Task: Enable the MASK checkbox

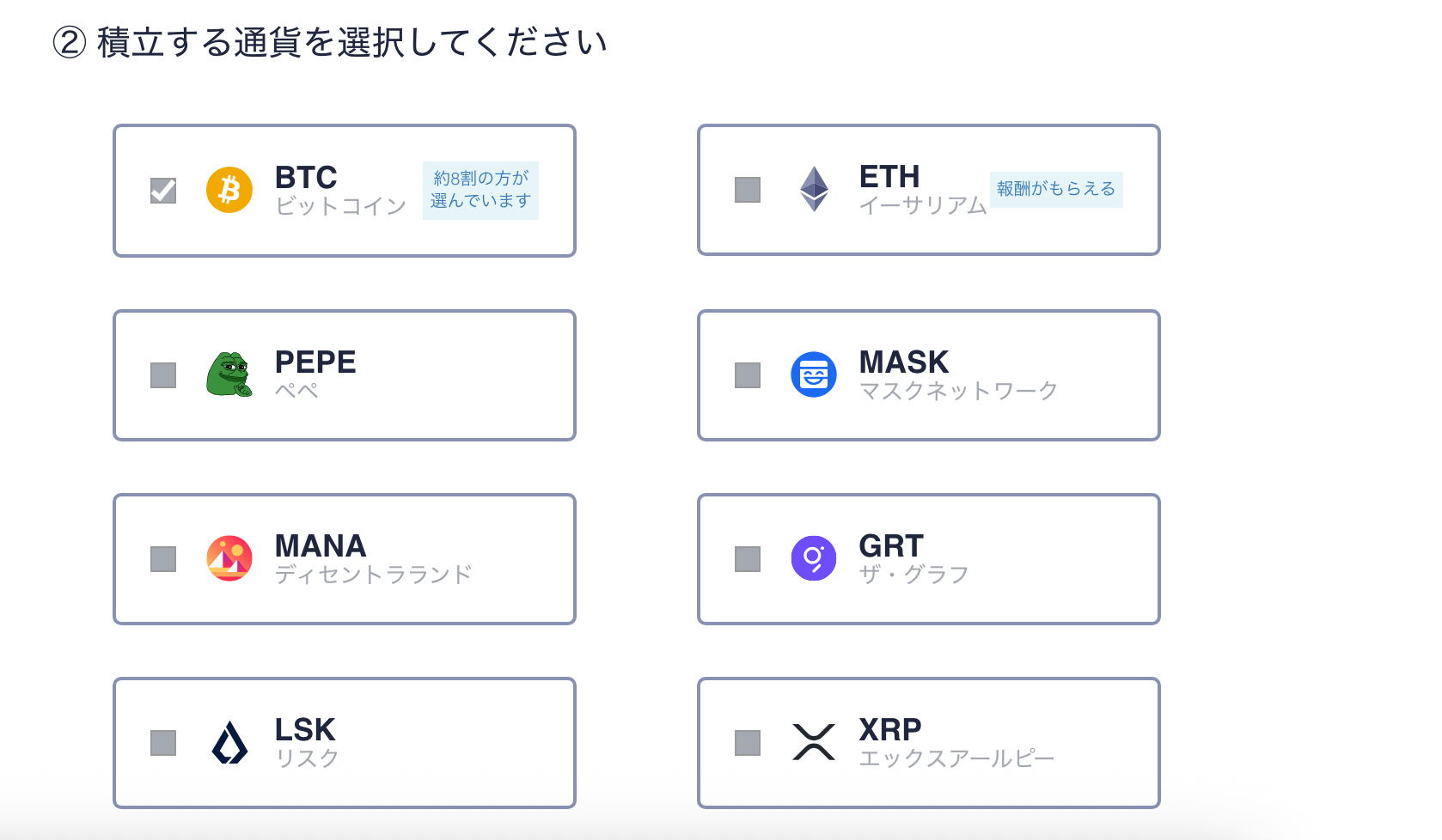Action: click(x=748, y=375)
